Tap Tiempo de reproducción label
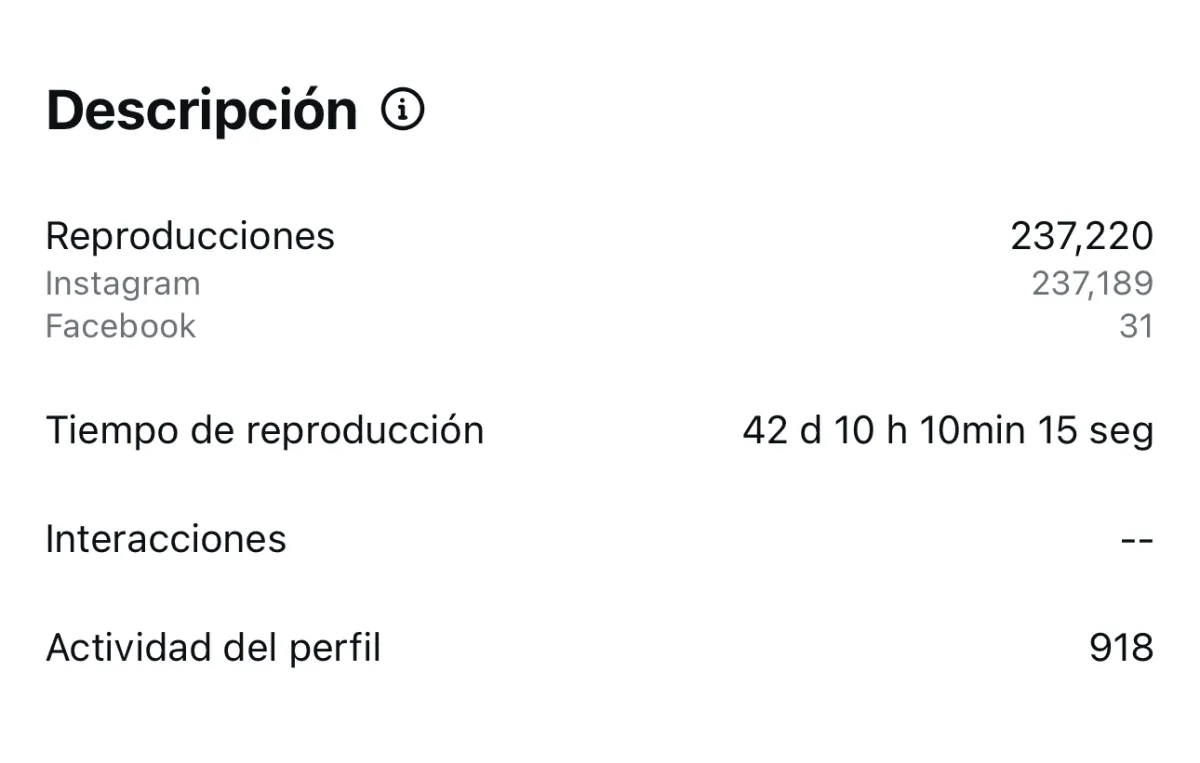1200x763 pixels. click(x=265, y=431)
